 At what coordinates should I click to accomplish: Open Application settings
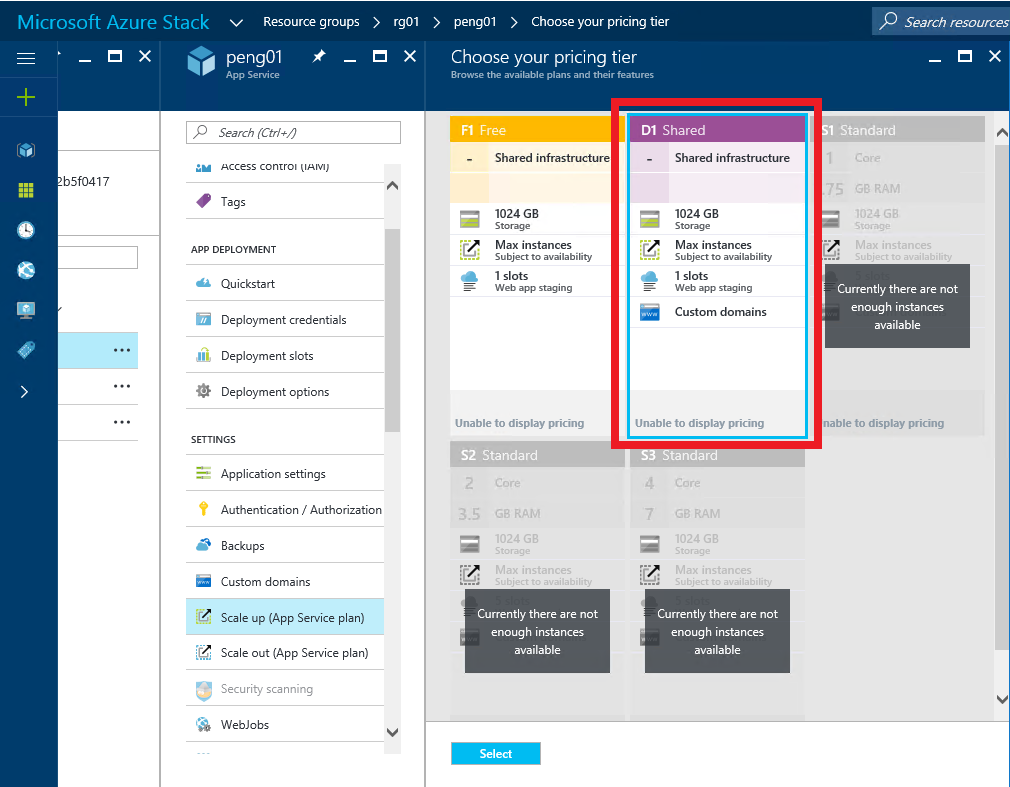(285, 473)
